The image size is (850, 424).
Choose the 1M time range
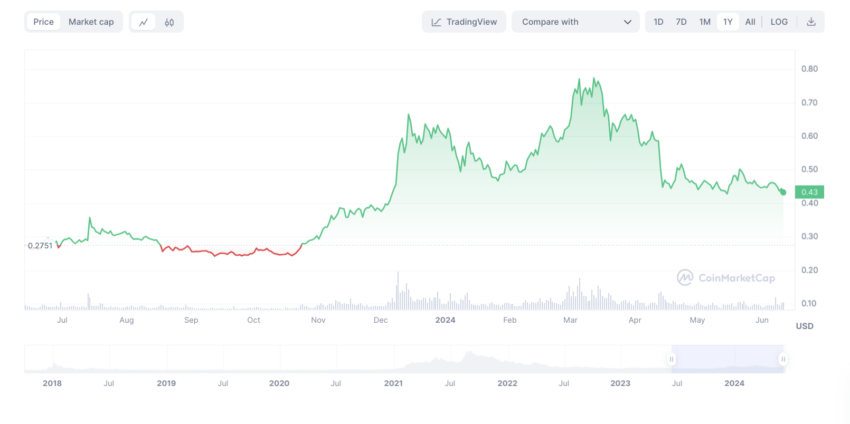[x=705, y=22]
